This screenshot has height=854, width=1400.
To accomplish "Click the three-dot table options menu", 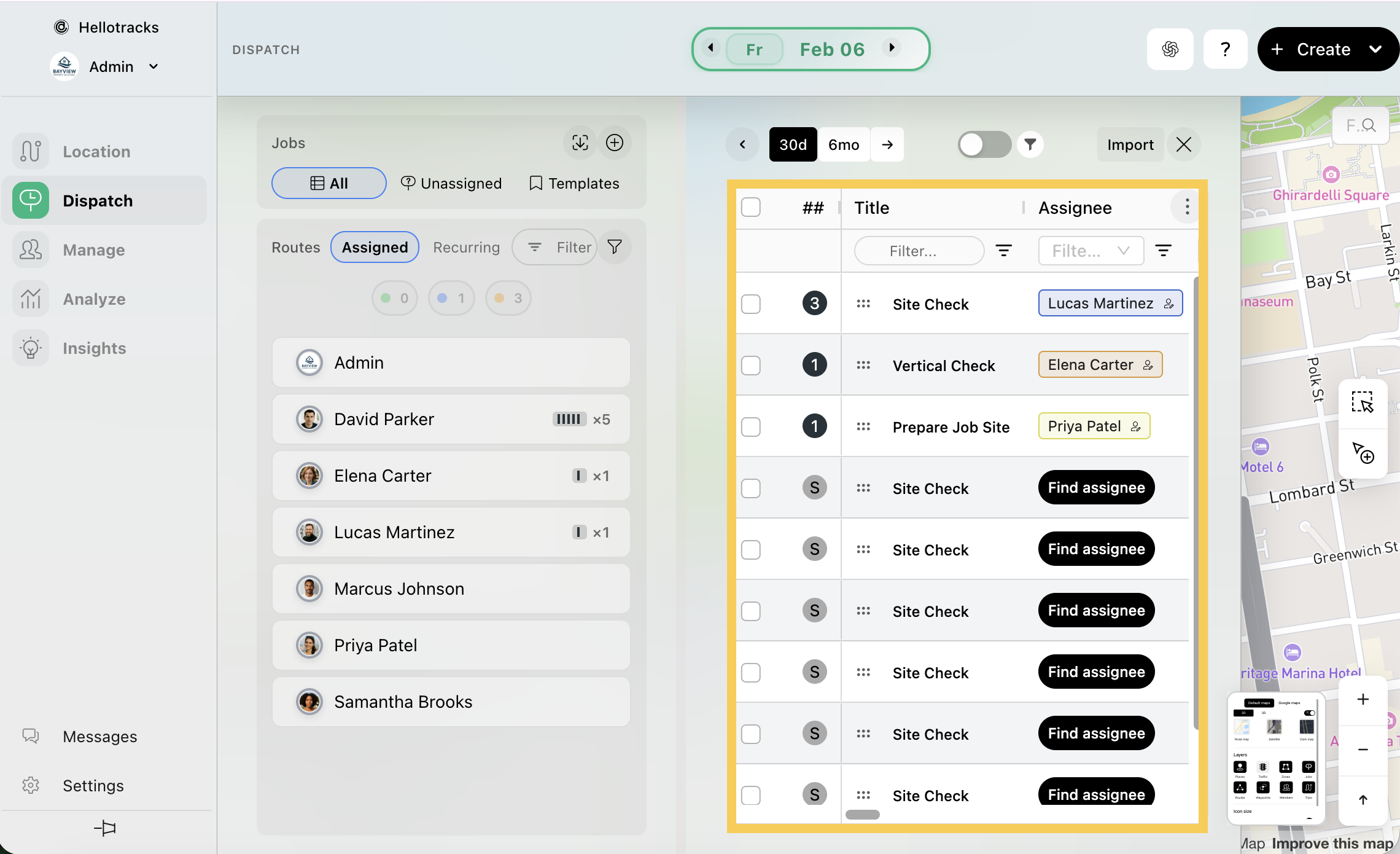I will 1187,207.
